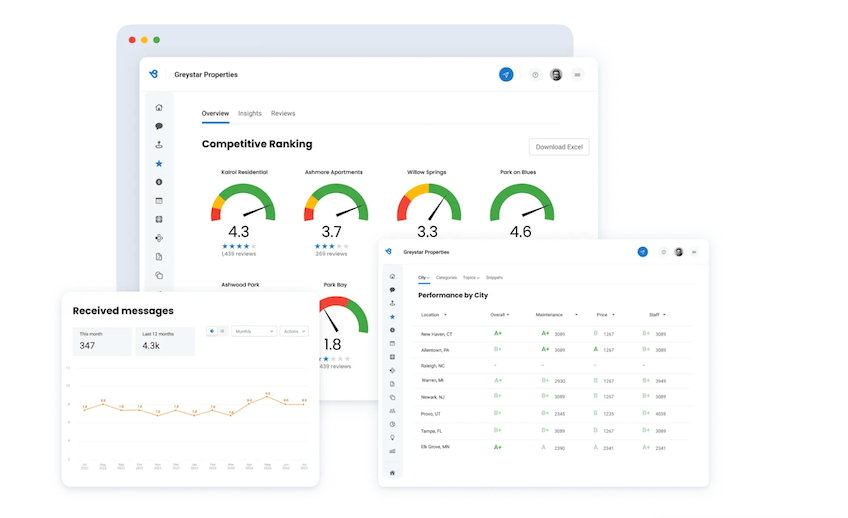
Task: Click the 1,439 reviews text
Action: point(239,254)
